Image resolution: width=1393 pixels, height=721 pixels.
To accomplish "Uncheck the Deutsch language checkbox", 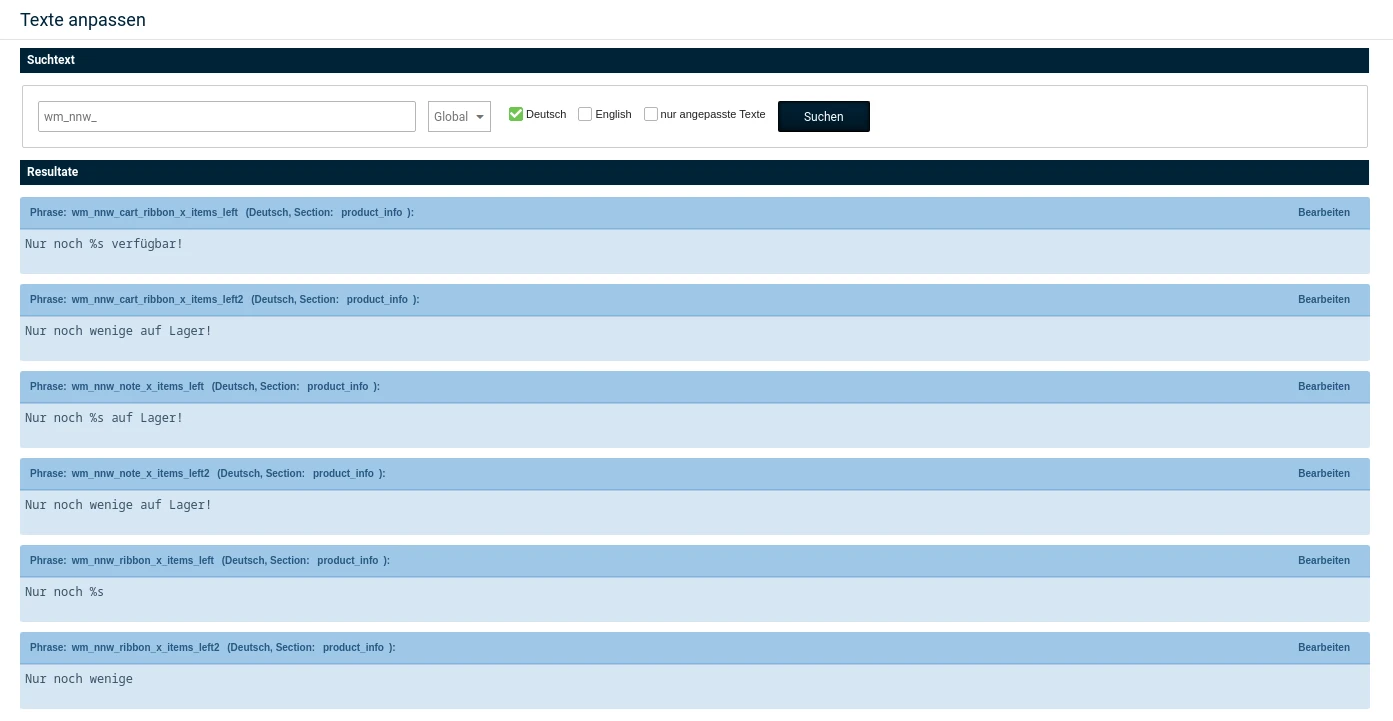I will (516, 114).
